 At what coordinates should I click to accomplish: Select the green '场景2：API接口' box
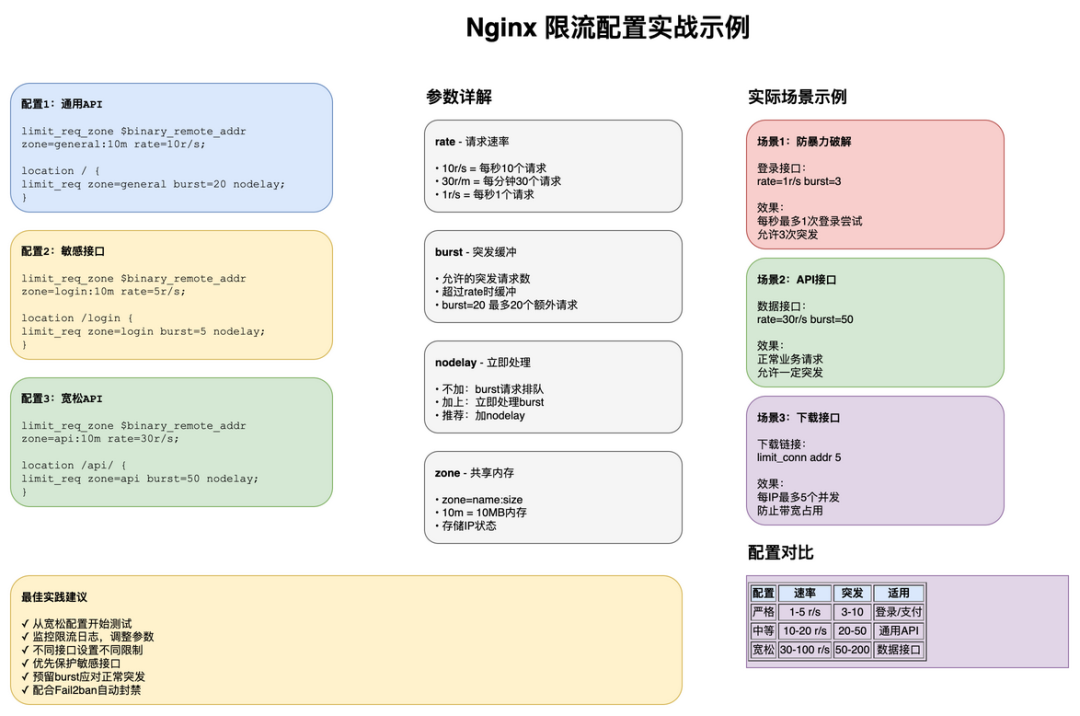pos(874,322)
